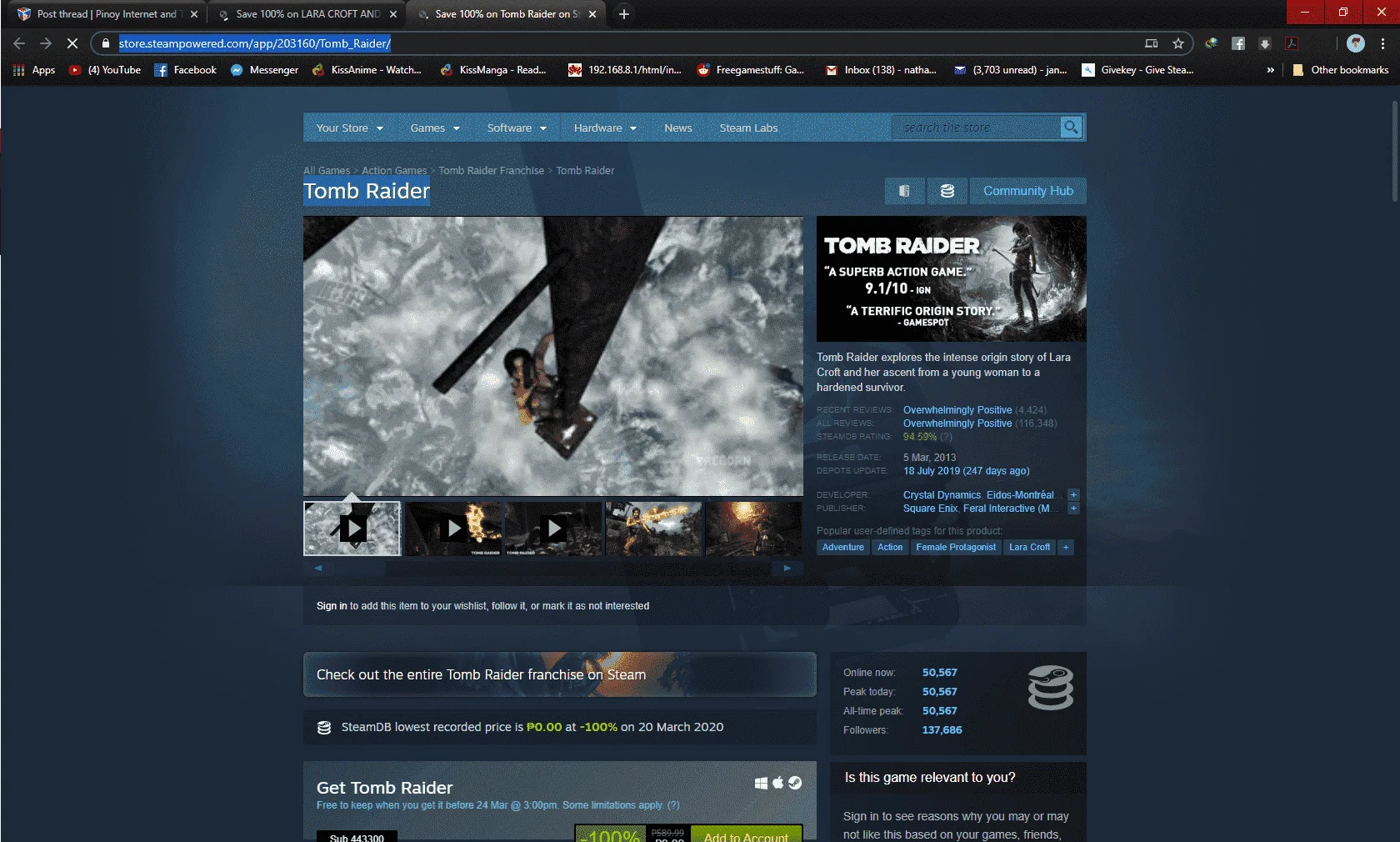Image resolution: width=1400 pixels, height=842 pixels.
Task: Open a new browser tab
Action: click(x=623, y=14)
